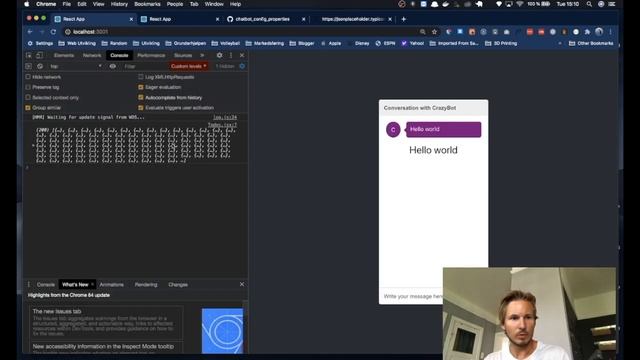Close the bottom drawer panel
Image resolution: width=640 pixels, height=360 pixels.
[x=242, y=284]
